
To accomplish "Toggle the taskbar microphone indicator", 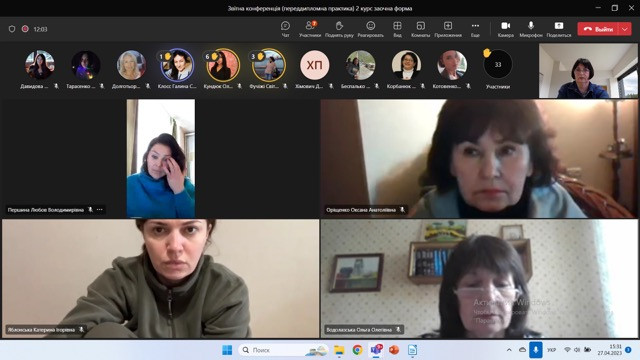I will click(x=536, y=350).
